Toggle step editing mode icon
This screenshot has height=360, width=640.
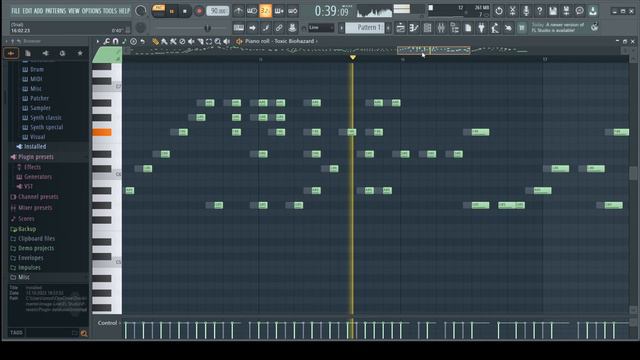pos(266,28)
